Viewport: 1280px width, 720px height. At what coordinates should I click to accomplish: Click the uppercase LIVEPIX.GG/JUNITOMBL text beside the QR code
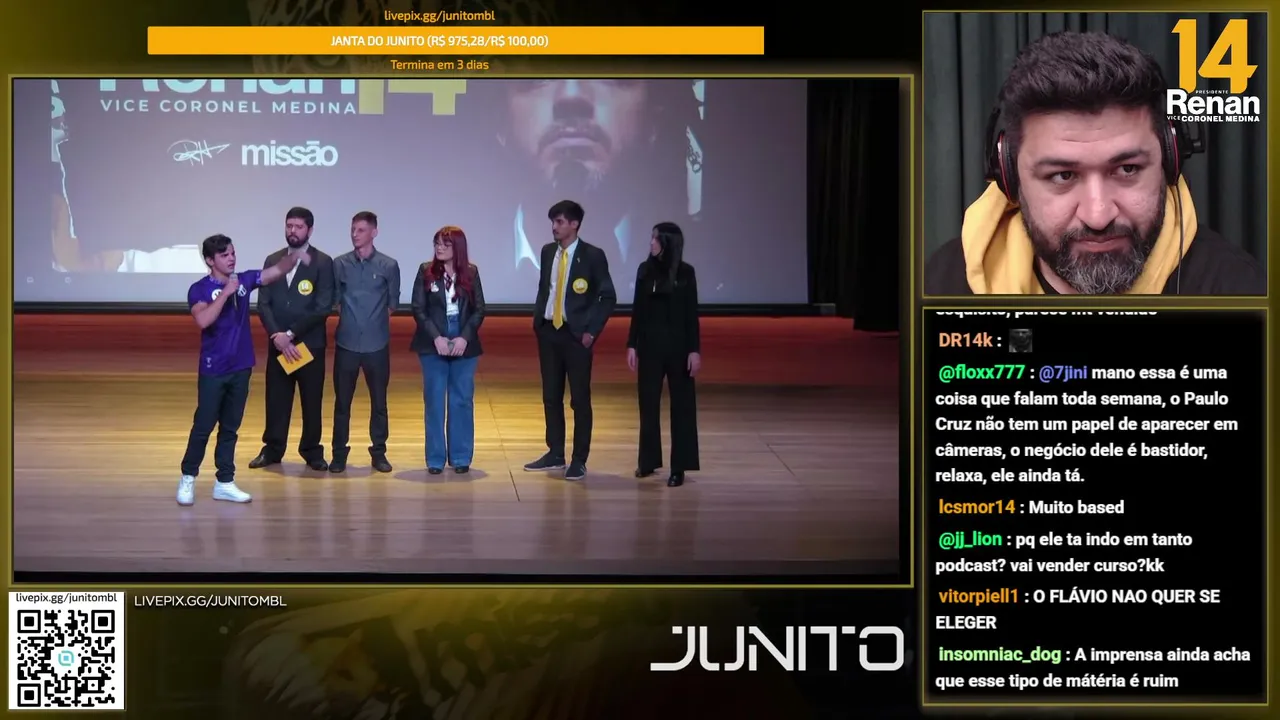[210, 601]
